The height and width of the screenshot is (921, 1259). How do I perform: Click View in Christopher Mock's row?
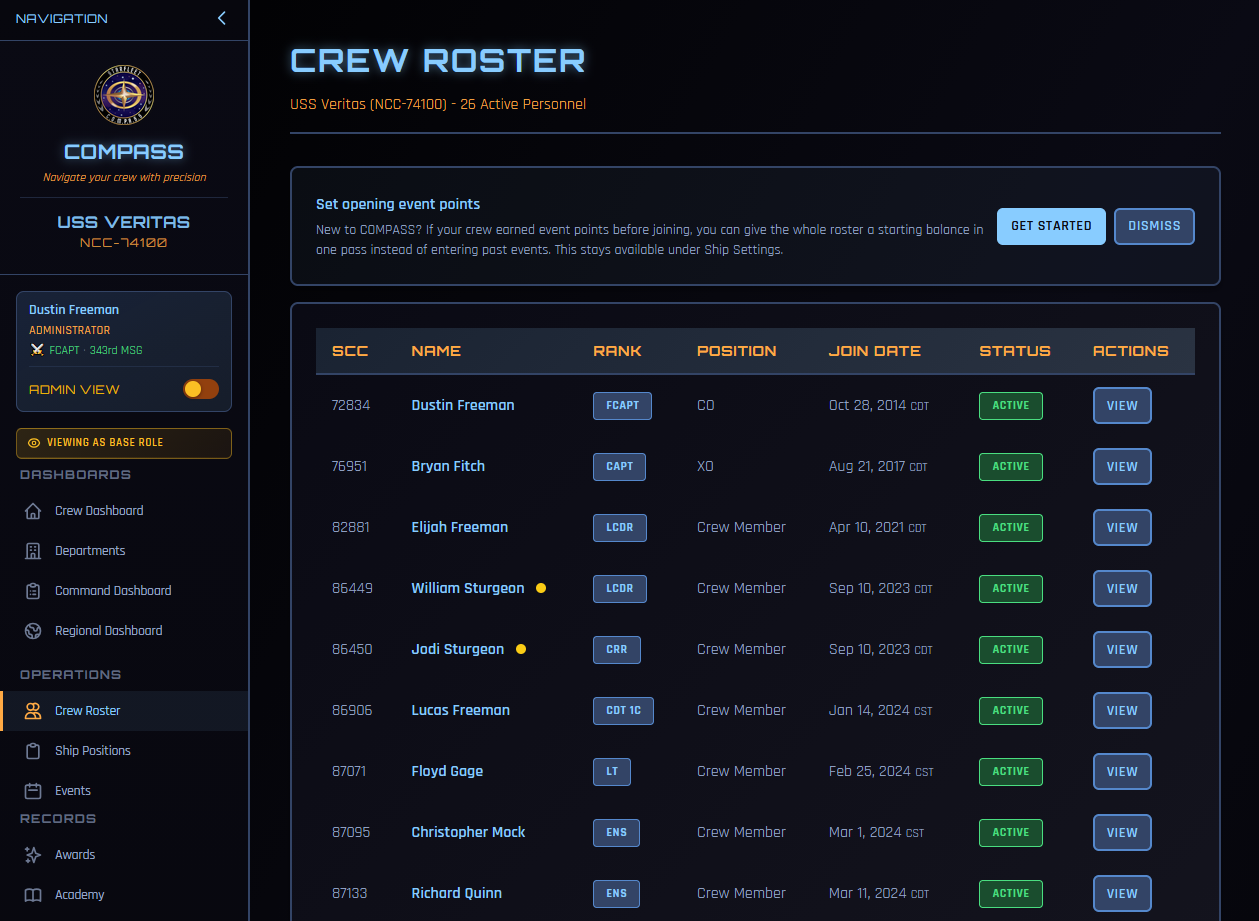click(1122, 833)
